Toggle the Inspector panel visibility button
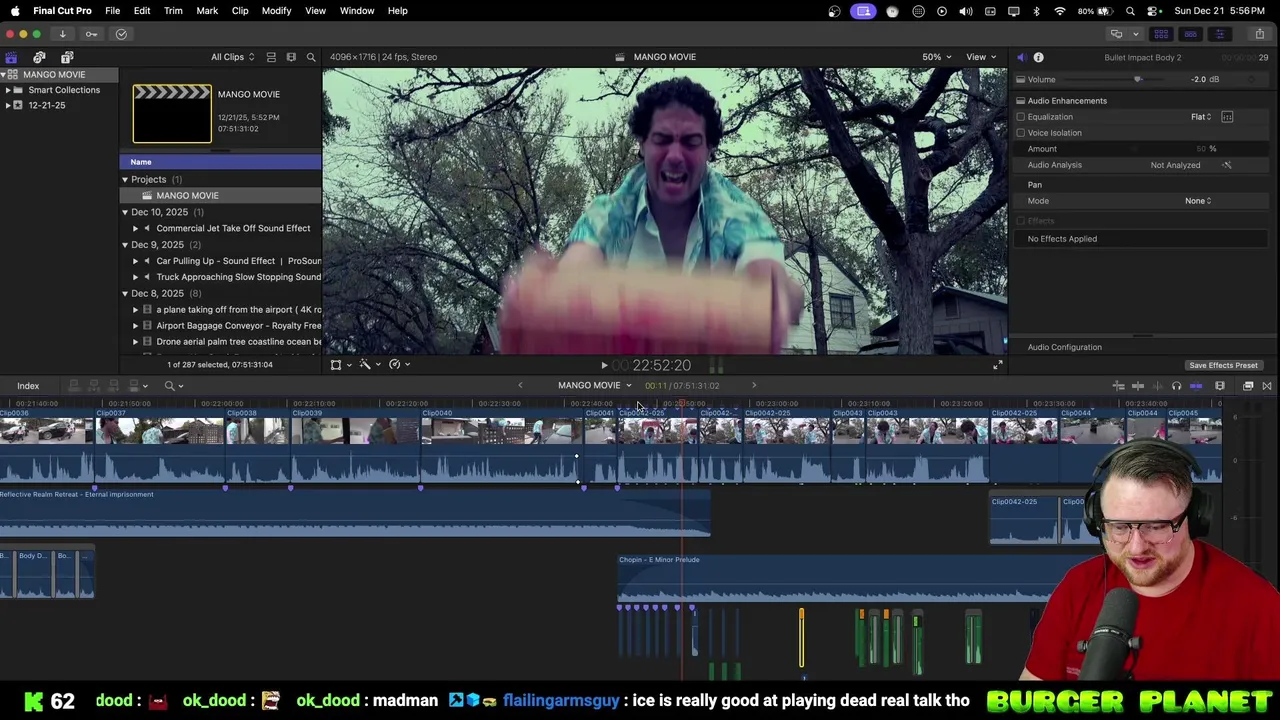Image resolution: width=1280 pixels, height=720 pixels. (1219, 34)
